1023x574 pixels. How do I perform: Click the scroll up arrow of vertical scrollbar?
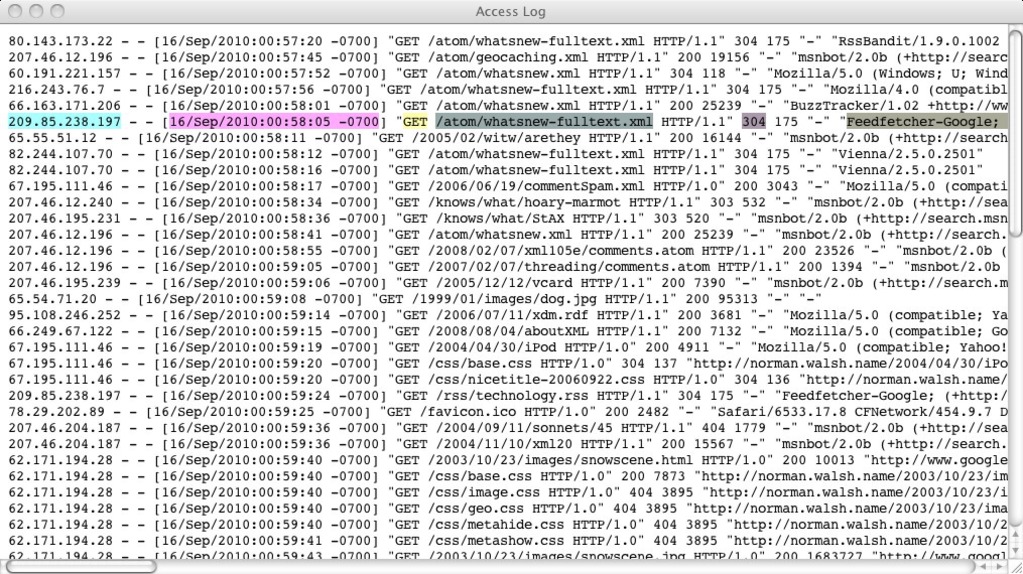point(1016,536)
